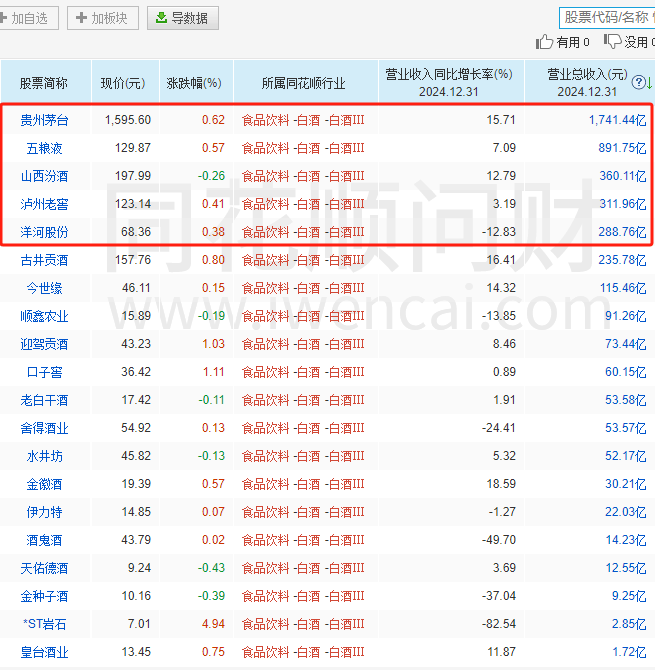655x670 pixels.
Task: Click 迎驾贡酒 revenue 73.44亿
Action: 626,344
